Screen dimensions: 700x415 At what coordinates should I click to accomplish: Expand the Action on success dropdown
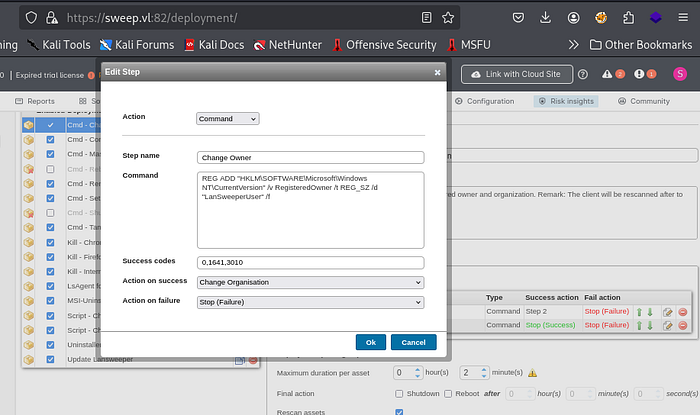click(310, 282)
